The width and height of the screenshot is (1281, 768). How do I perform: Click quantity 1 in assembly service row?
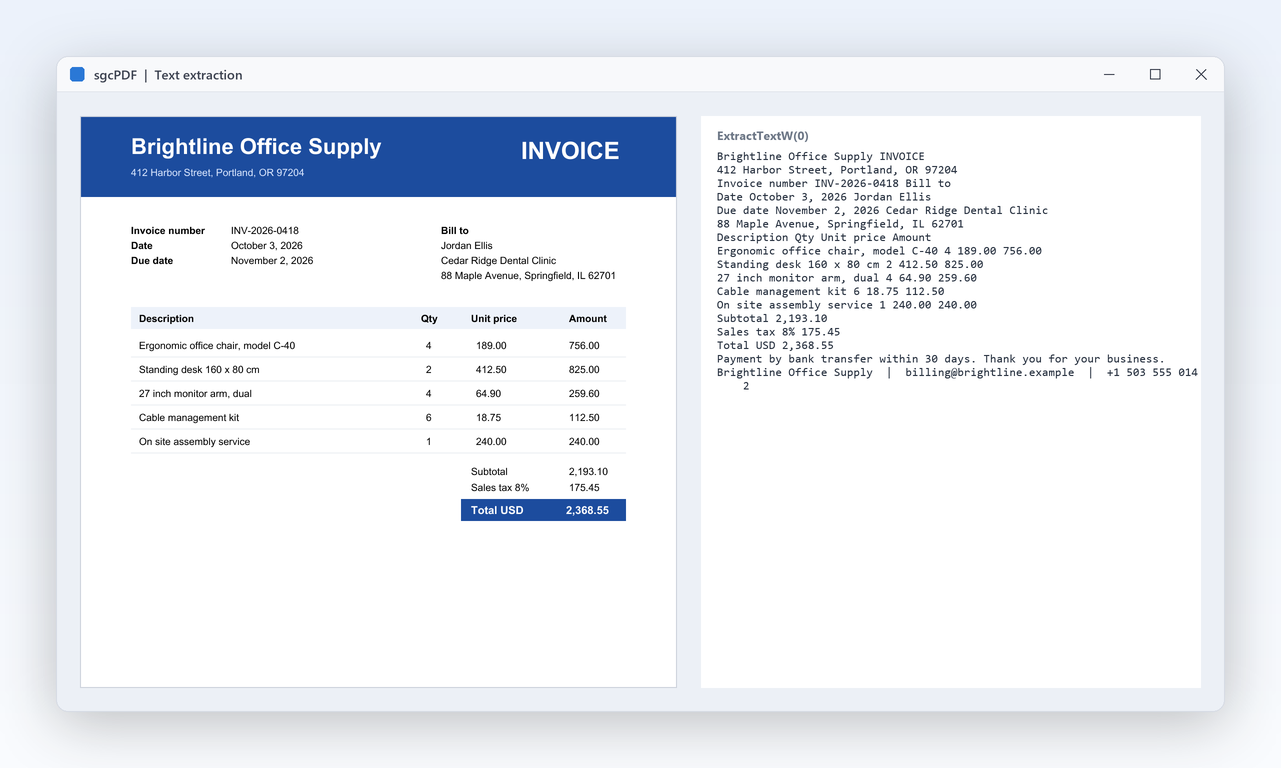click(429, 442)
